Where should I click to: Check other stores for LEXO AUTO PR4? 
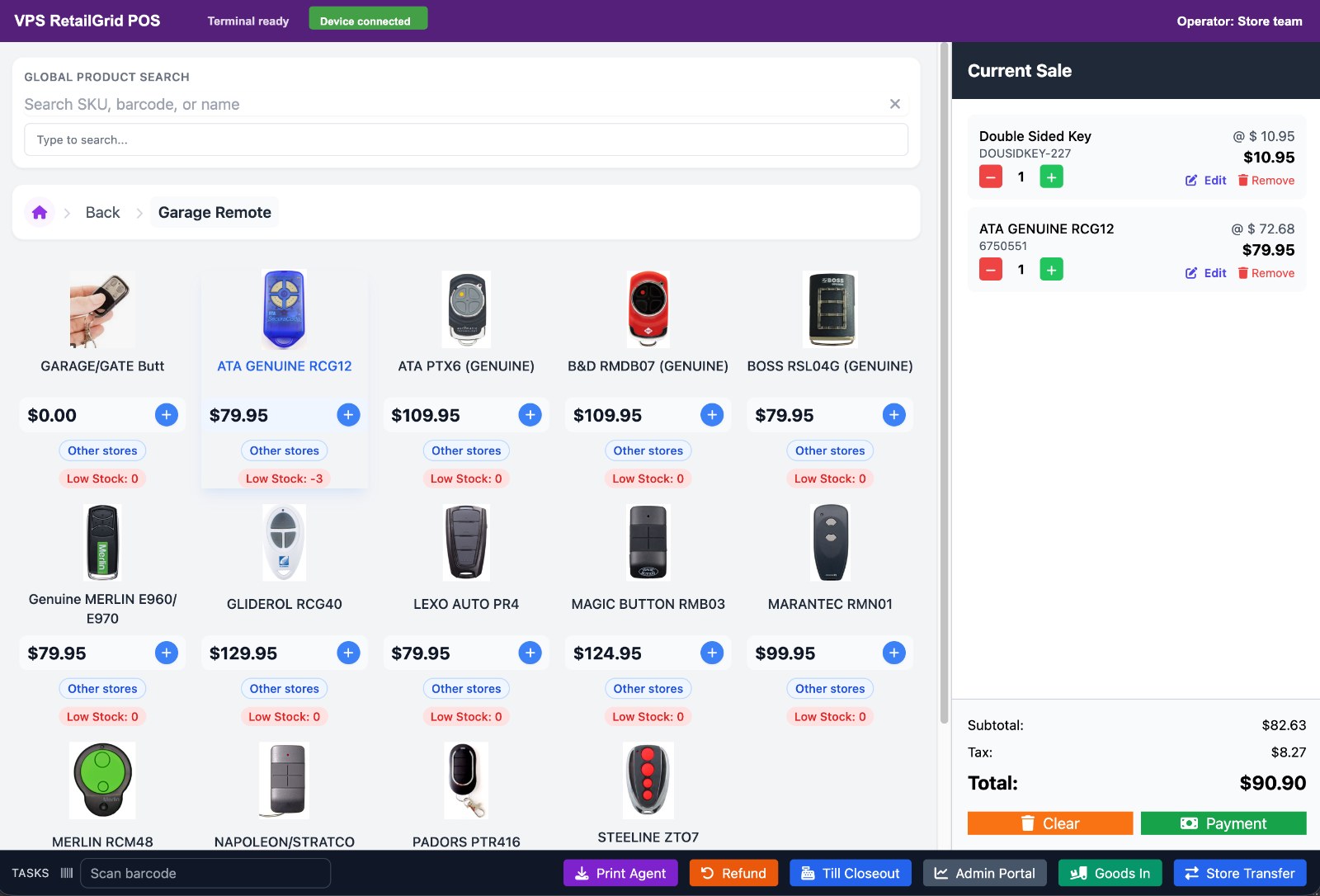466,689
